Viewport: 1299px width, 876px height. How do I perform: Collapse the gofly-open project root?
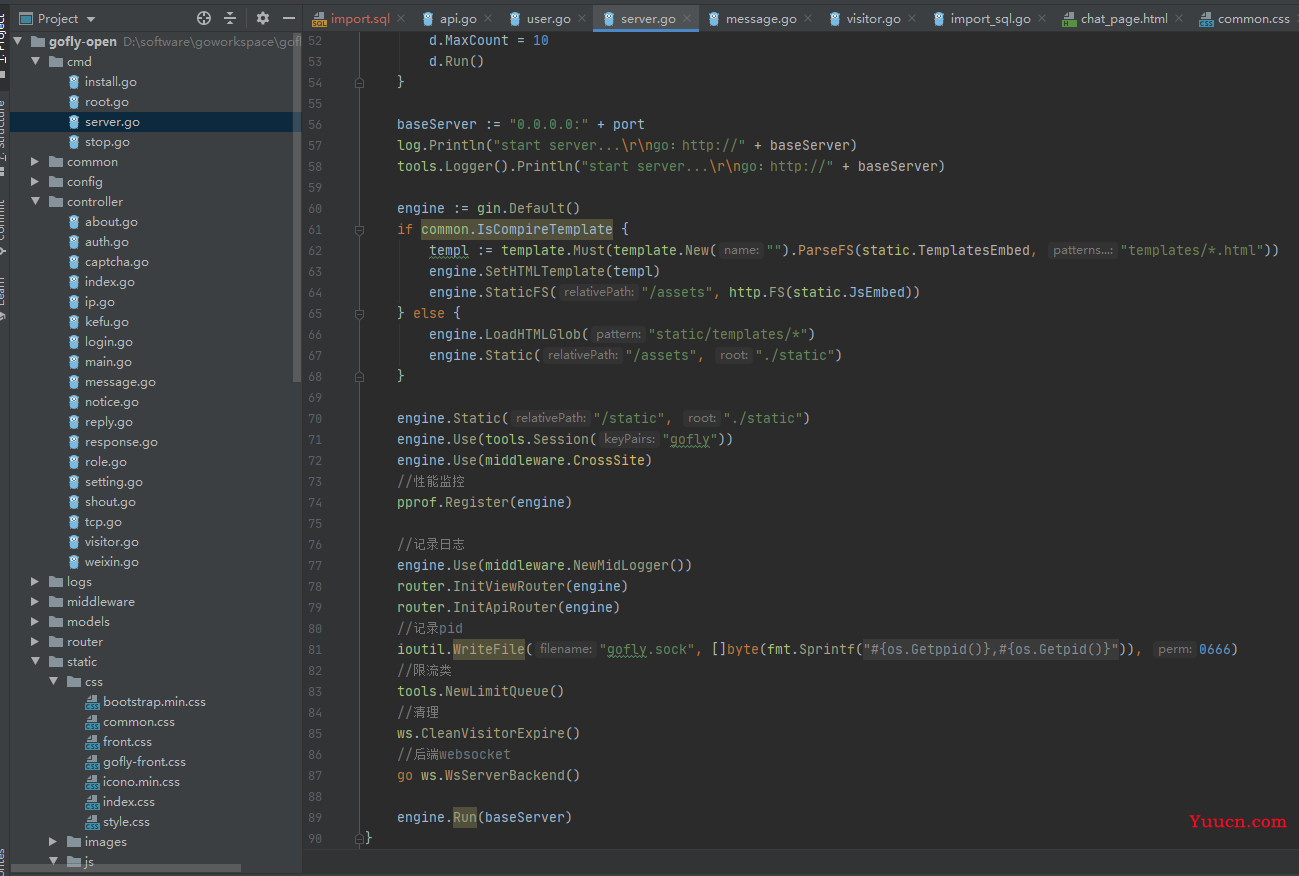click(x=20, y=42)
